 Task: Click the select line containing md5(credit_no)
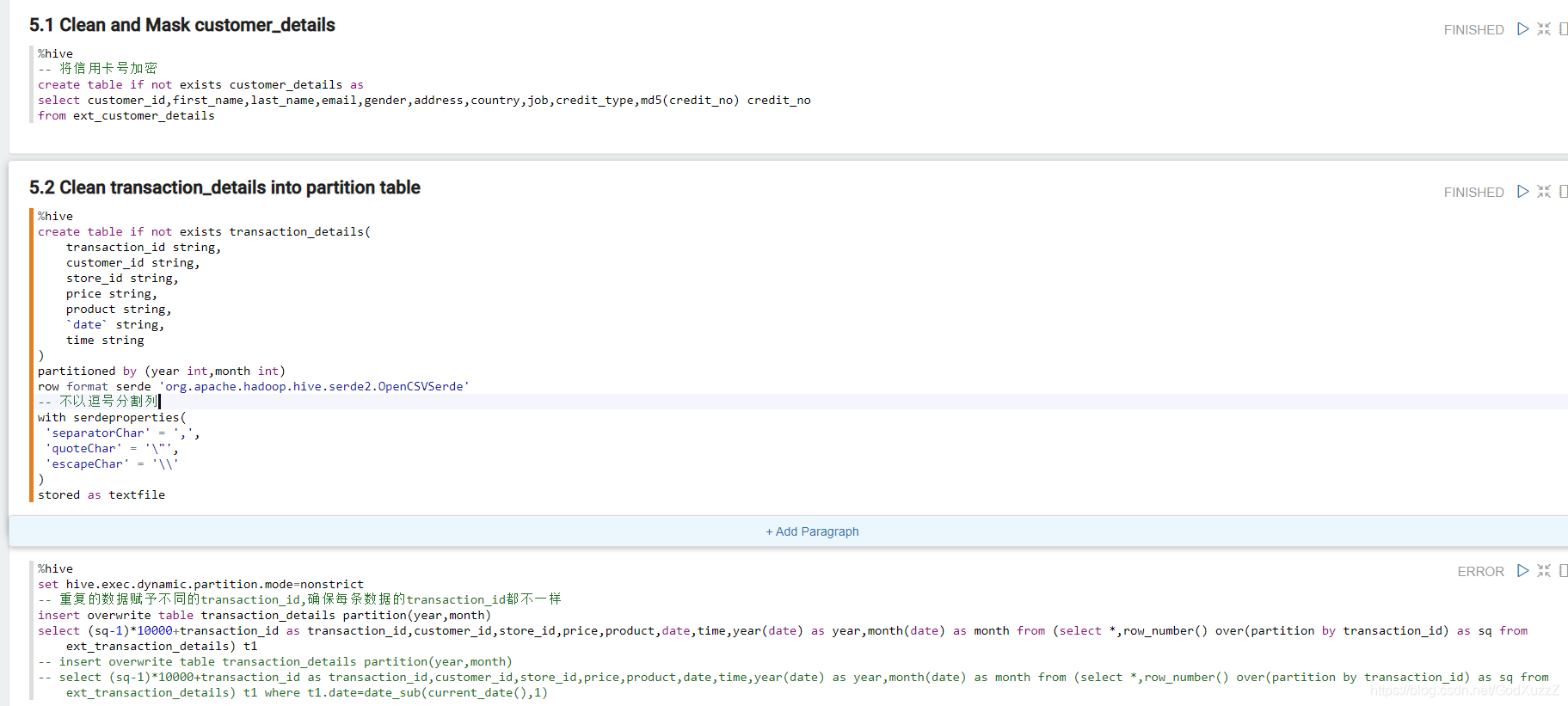tap(424, 101)
